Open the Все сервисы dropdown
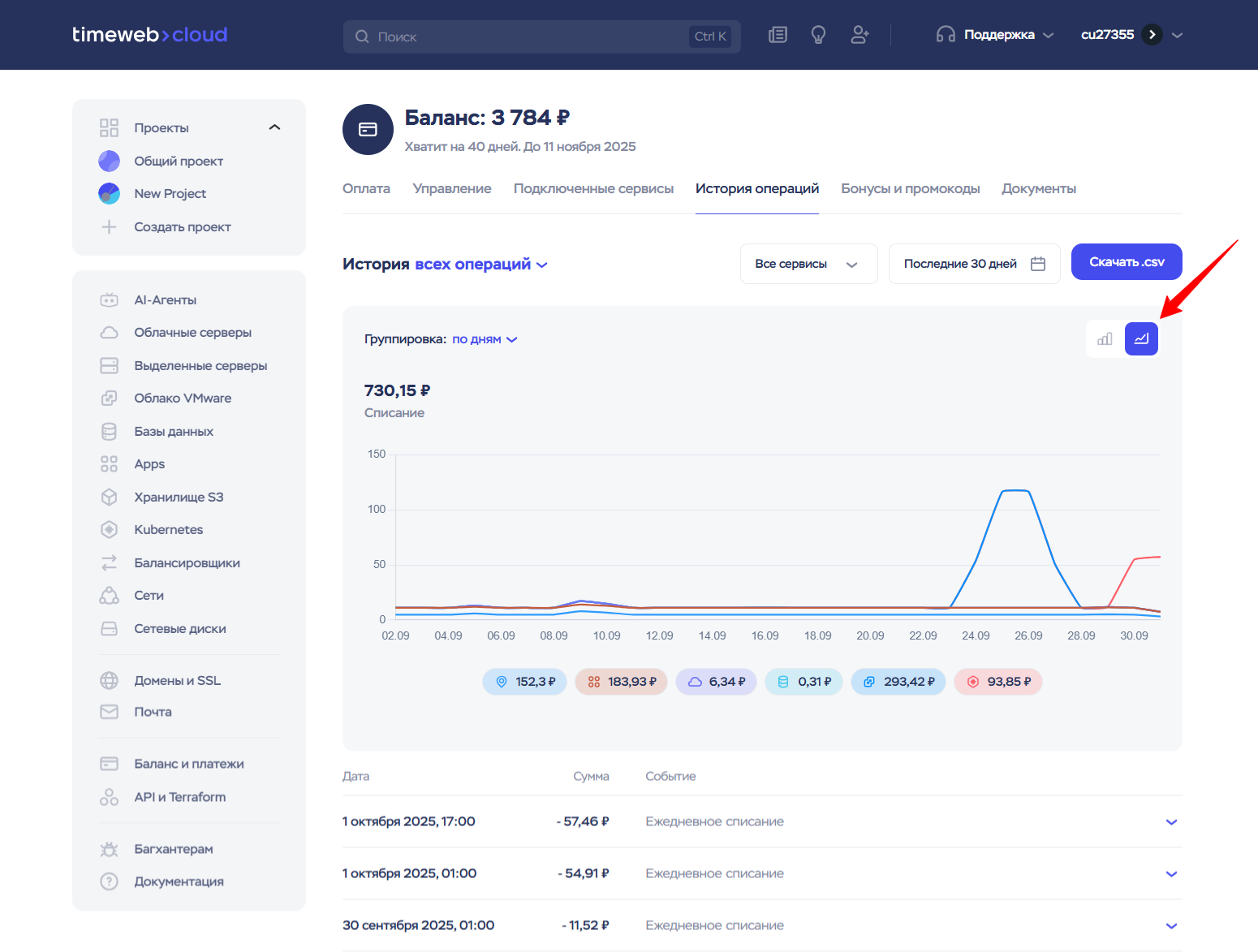Screen dimensions: 1258x952 coord(808,264)
